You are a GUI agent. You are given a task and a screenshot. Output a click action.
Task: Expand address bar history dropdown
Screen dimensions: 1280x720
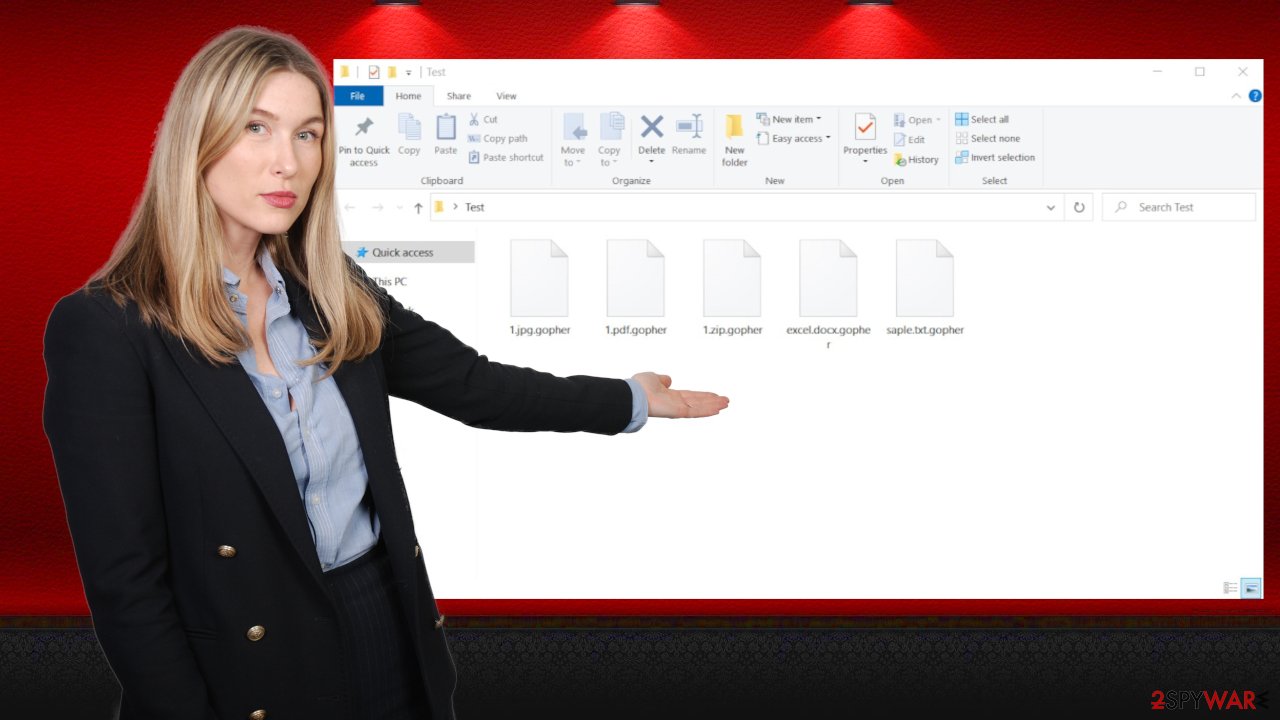coord(1051,208)
